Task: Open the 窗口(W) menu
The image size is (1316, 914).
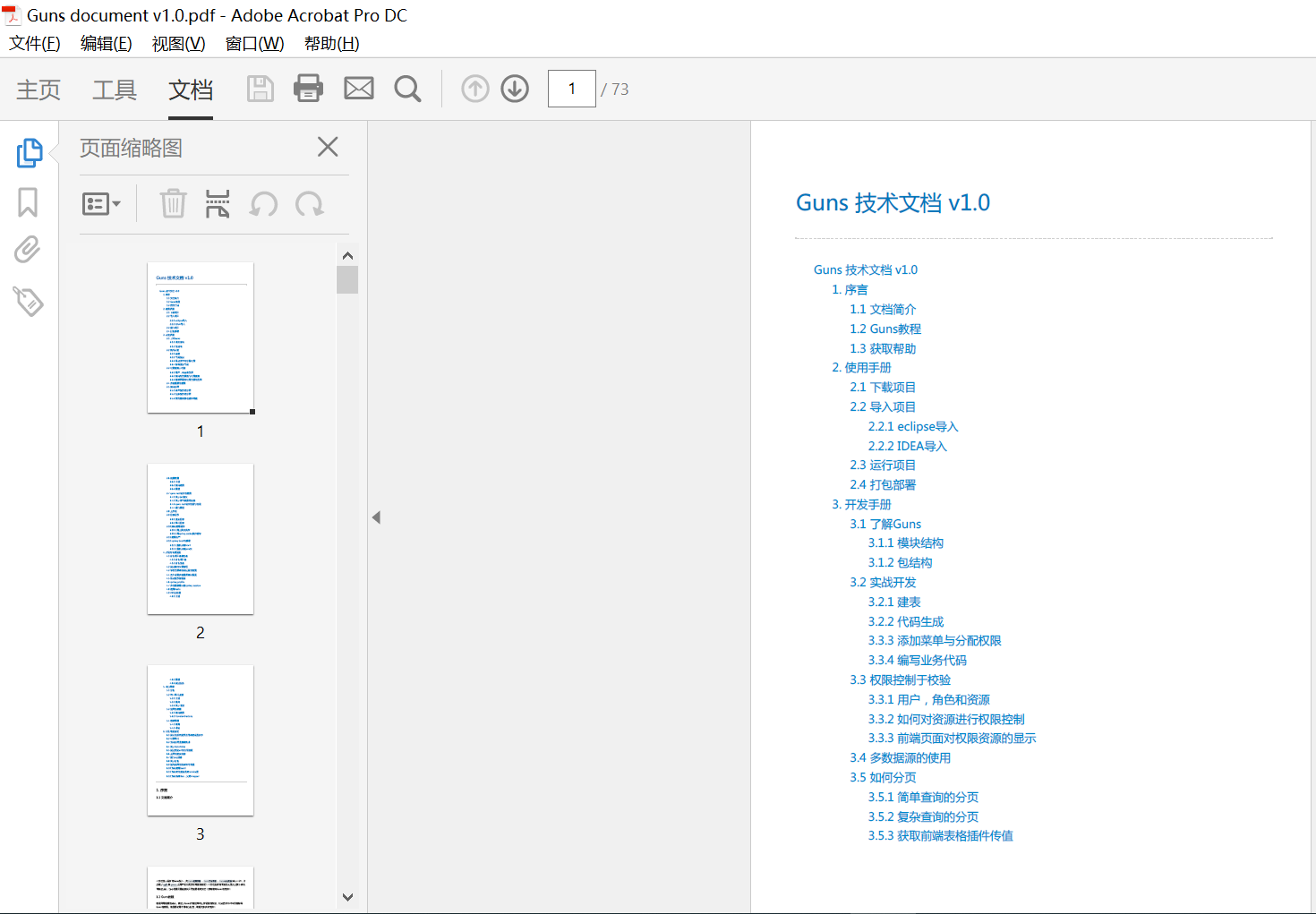Action: 254,43
